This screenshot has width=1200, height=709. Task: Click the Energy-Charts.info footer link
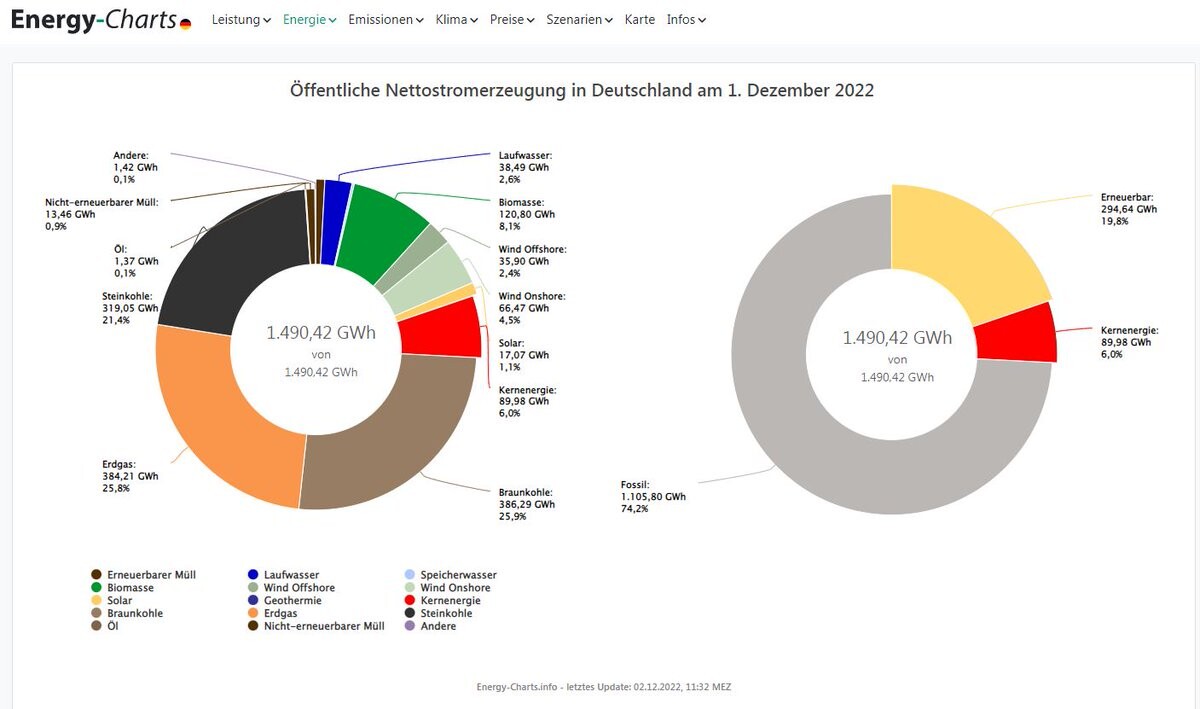(x=519, y=687)
